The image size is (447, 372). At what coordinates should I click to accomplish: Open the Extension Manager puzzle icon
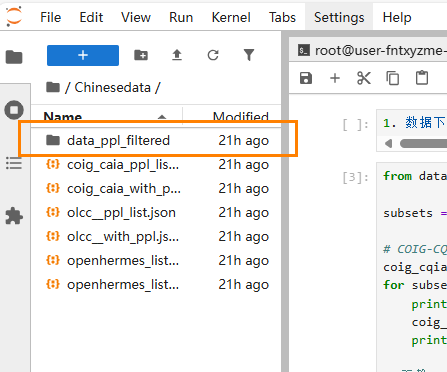[x=14, y=216]
